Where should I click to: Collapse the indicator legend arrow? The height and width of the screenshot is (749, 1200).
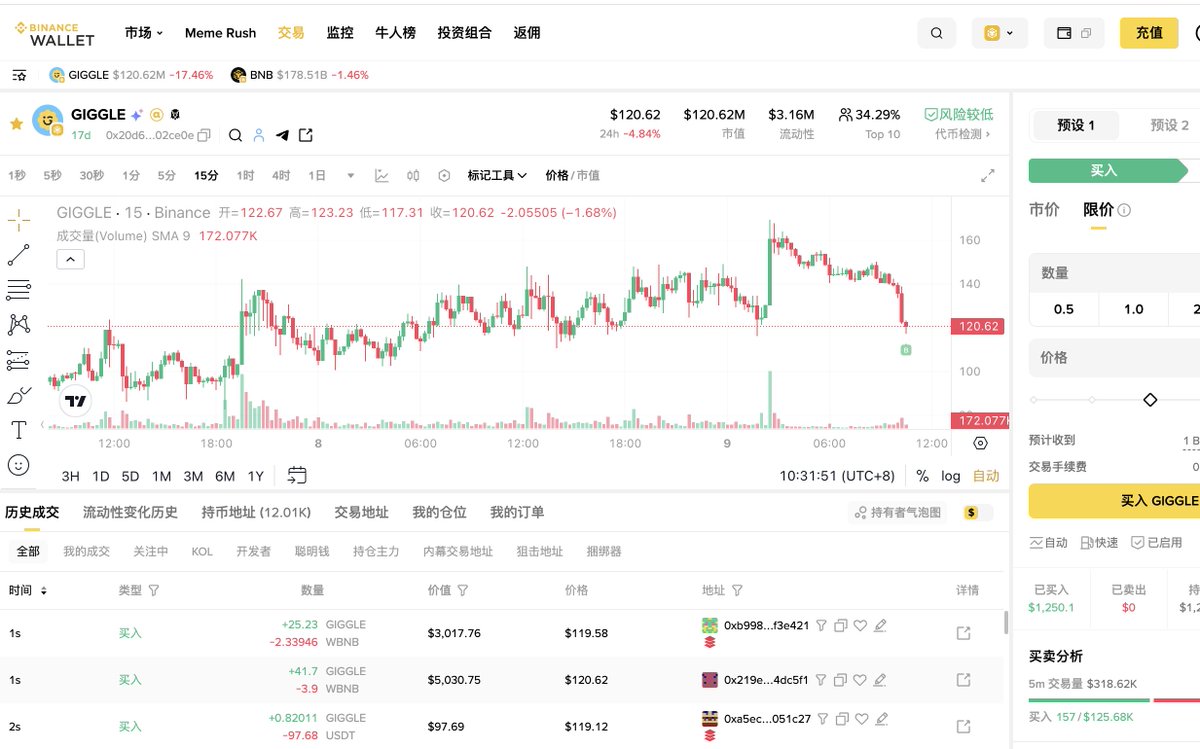coord(71,260)
